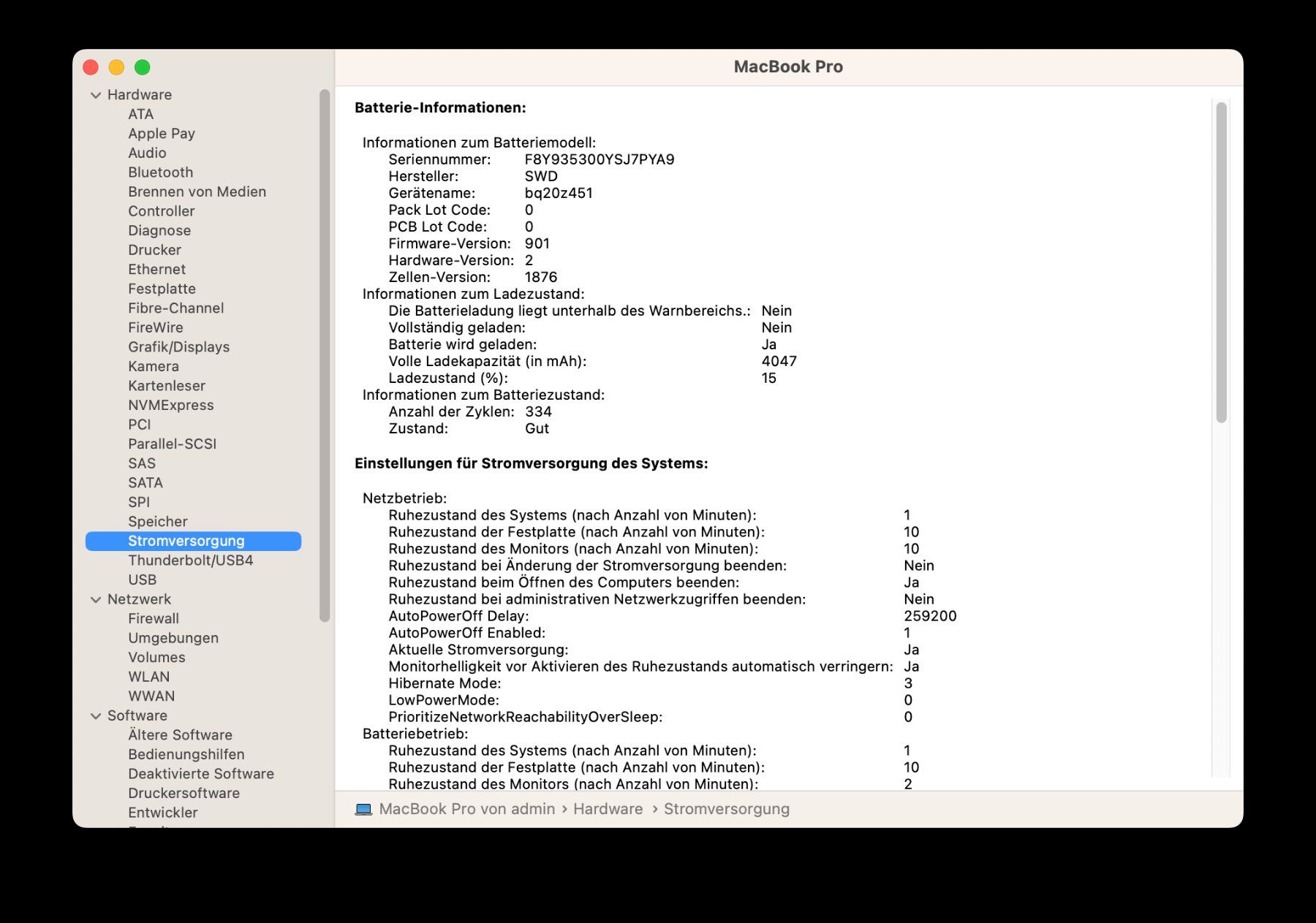This screenshot has width=1316, height=923.
Task: Open Grafik/Displays information
Action: (179, 346)
